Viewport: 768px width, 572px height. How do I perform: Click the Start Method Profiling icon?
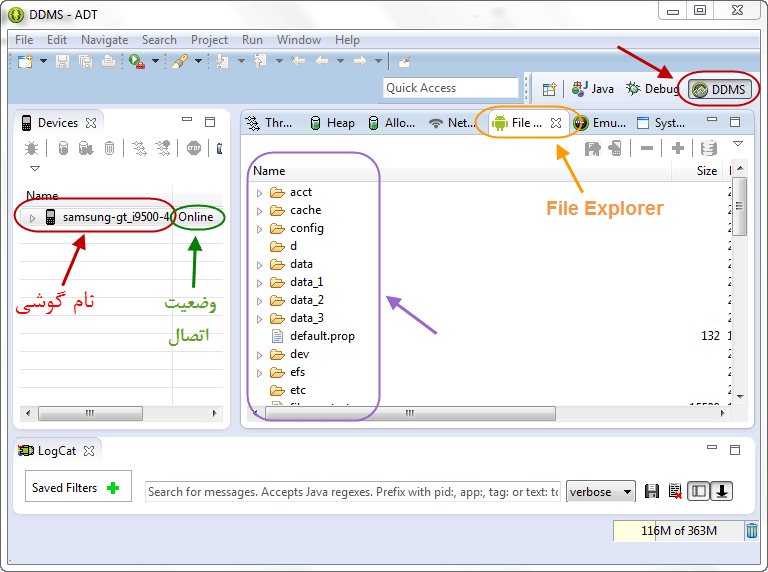(x=163, y=148)
